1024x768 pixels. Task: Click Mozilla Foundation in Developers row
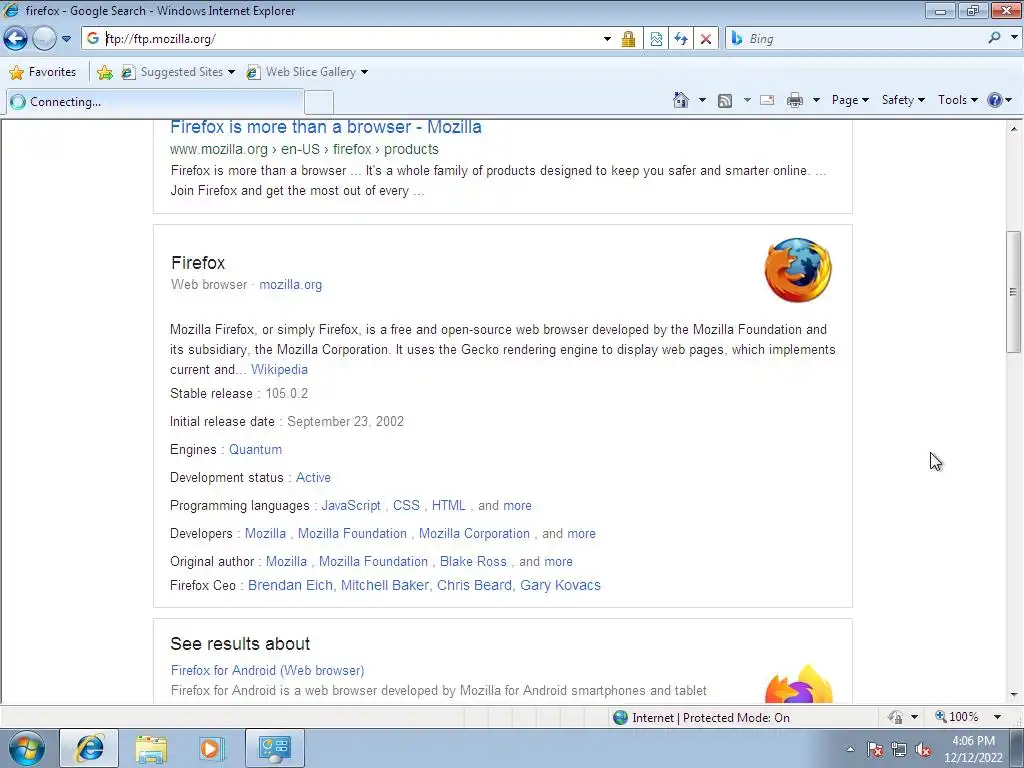[x=352, y=534]
